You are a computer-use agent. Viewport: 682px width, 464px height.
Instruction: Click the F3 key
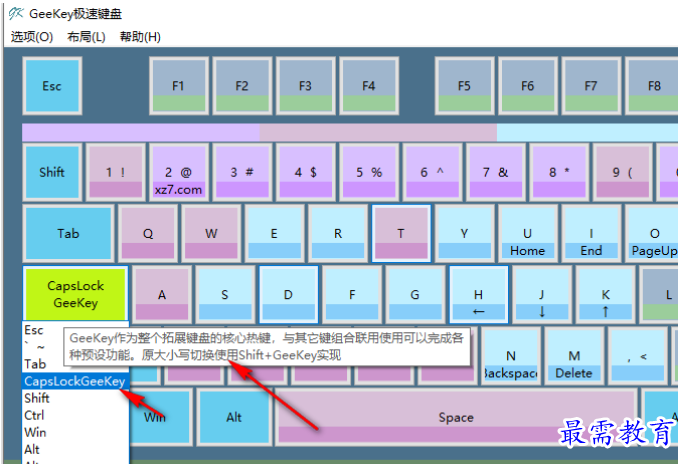pos(305,86)
